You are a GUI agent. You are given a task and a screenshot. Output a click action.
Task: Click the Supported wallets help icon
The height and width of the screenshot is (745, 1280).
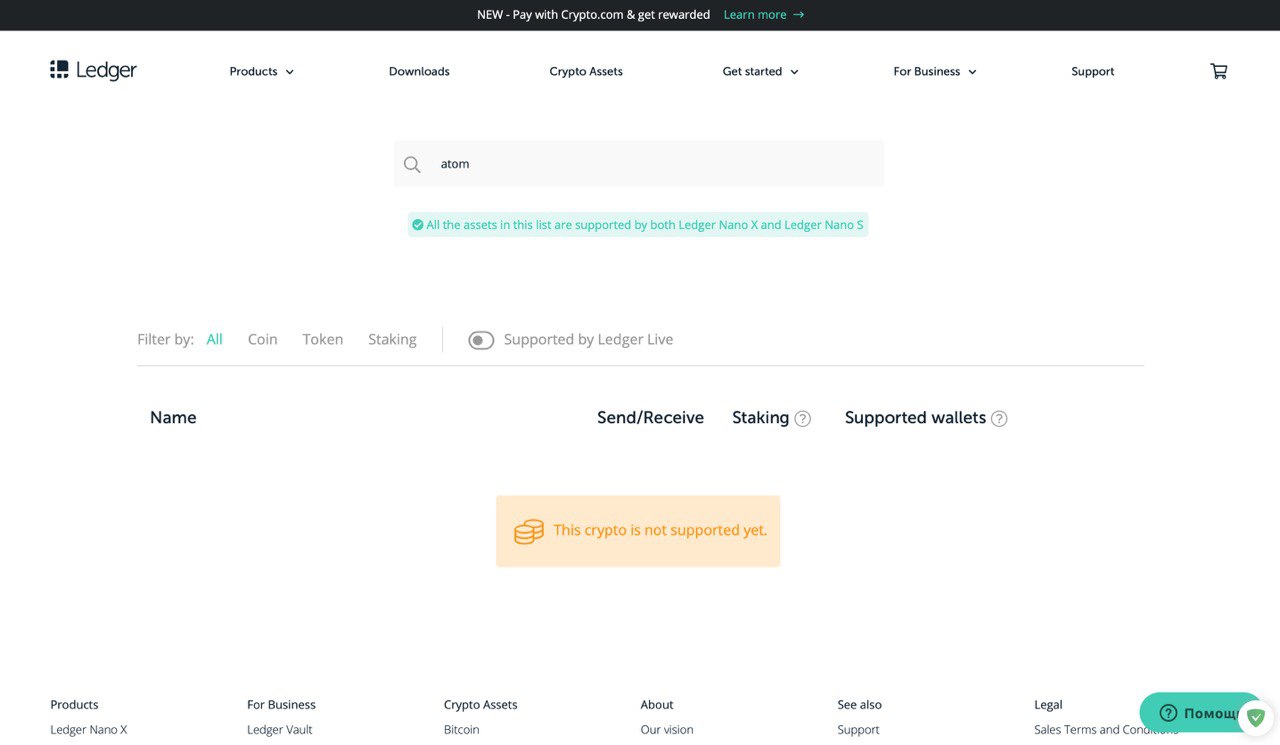(x=999, y=419)
